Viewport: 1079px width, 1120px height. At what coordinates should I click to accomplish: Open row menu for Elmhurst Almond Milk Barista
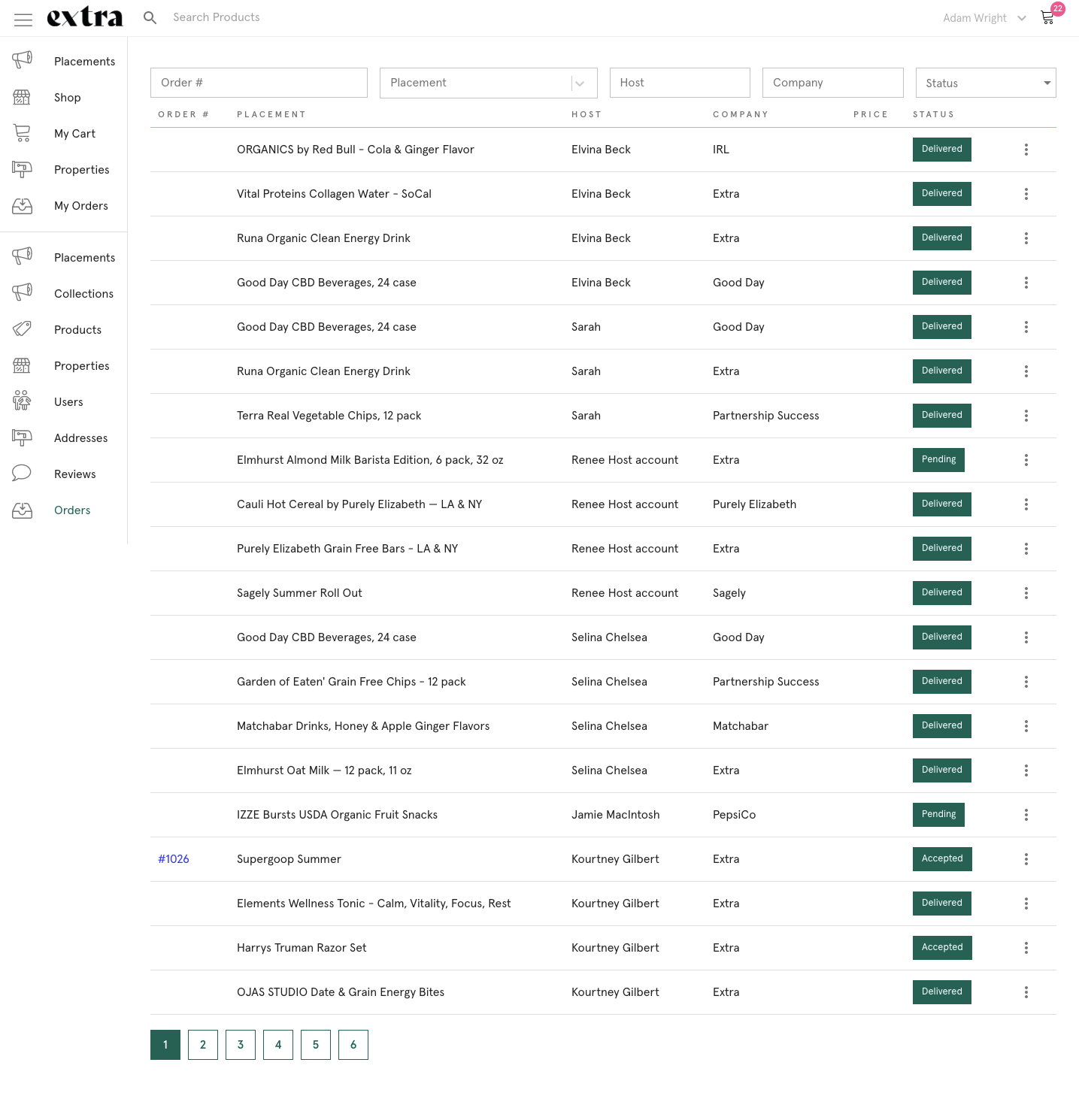tap(1026, 460)
